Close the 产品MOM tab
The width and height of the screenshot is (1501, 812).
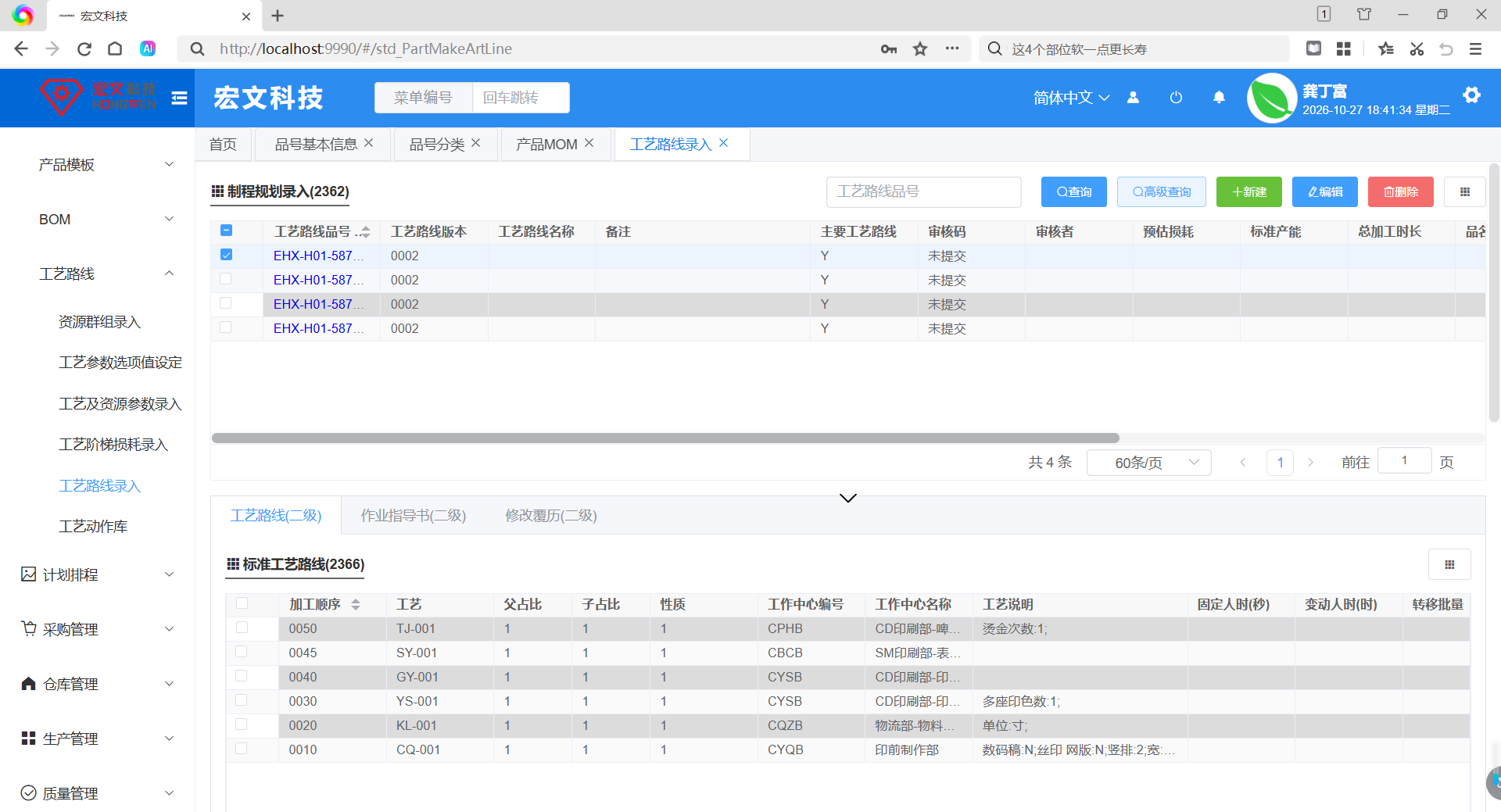click(x=589, y=143)
